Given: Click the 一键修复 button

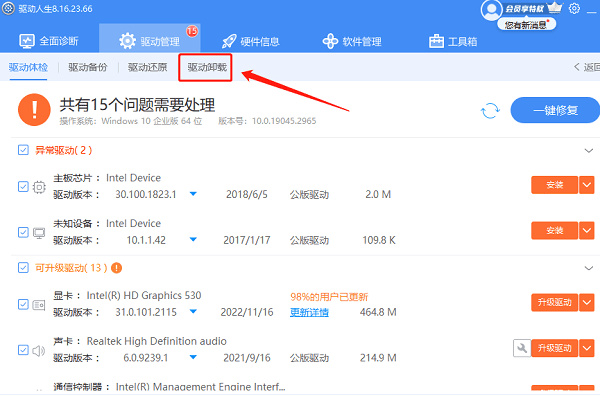Looking at the screenshot, I should 555,111.
